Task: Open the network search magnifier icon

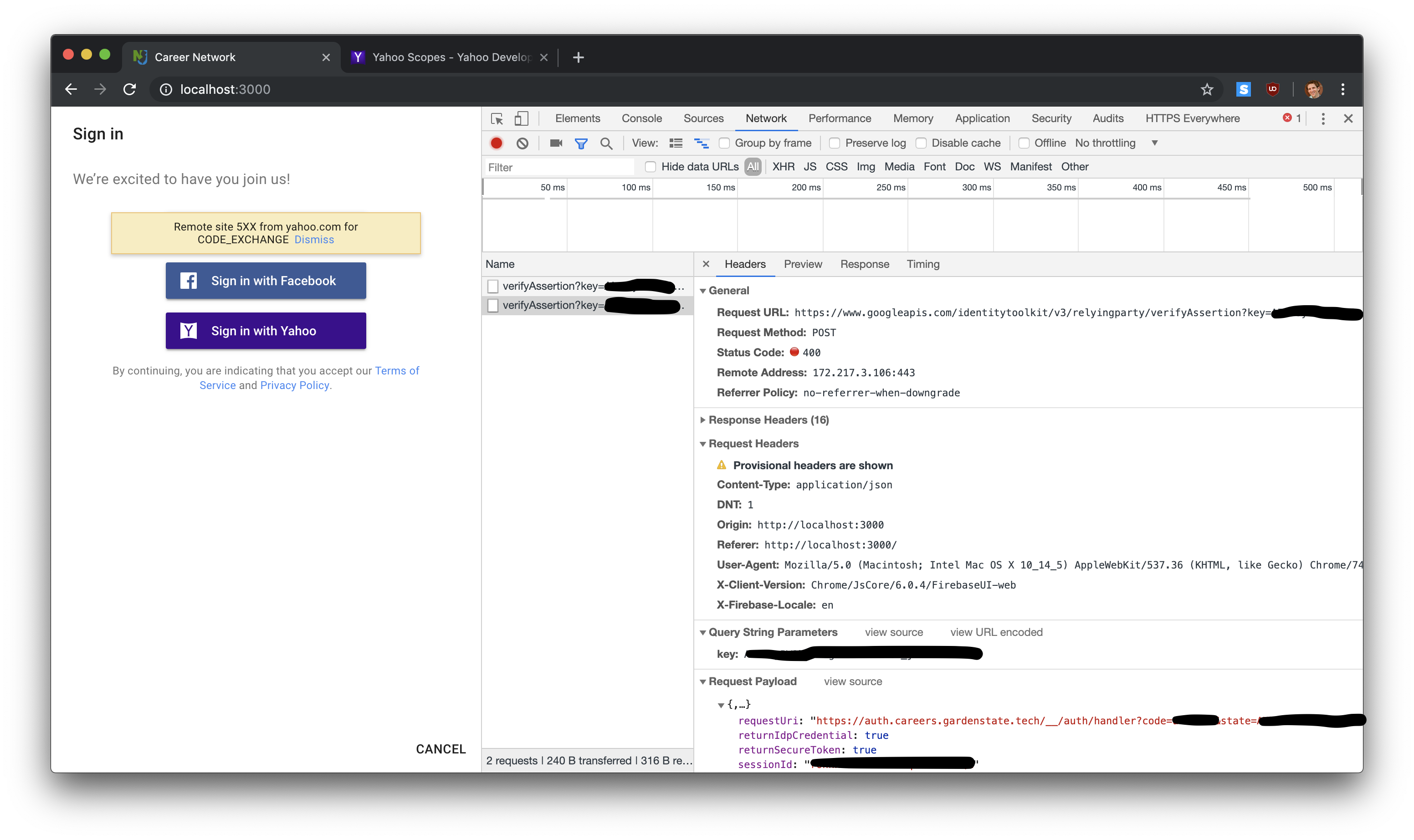Action: [x=606, y=143]
